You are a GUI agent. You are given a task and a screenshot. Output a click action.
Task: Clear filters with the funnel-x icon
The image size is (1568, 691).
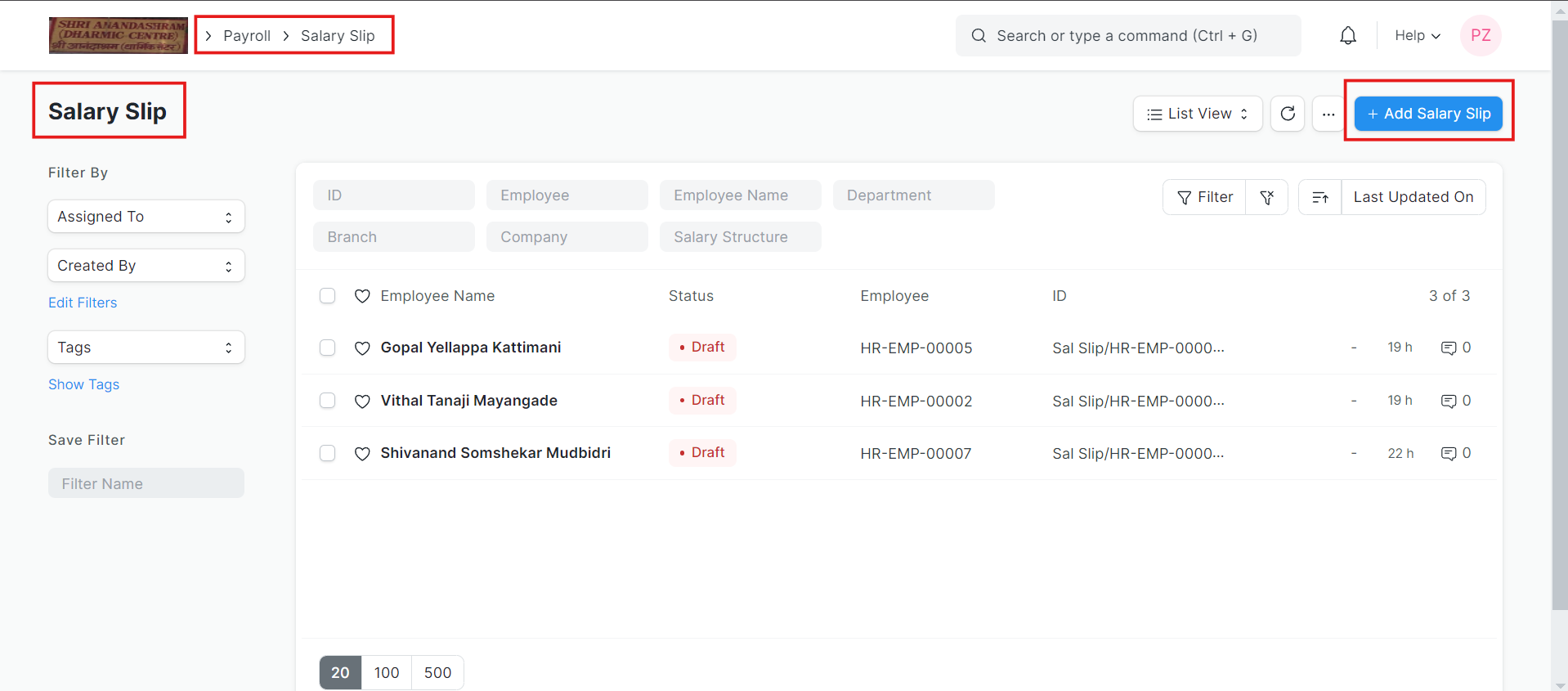coord(1267,197)
